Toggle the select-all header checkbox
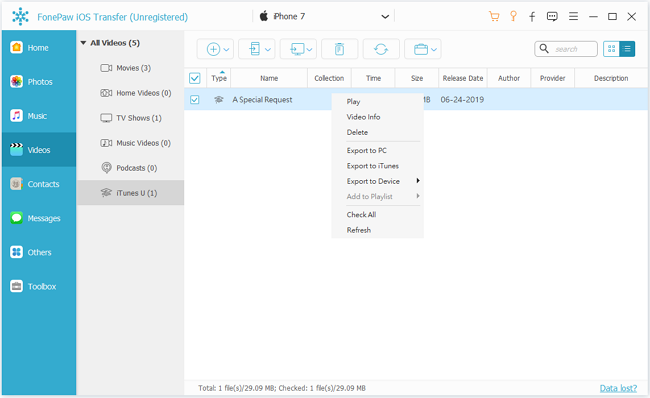The width and height of the screenshot is (650, 398). tap(194, 78)
